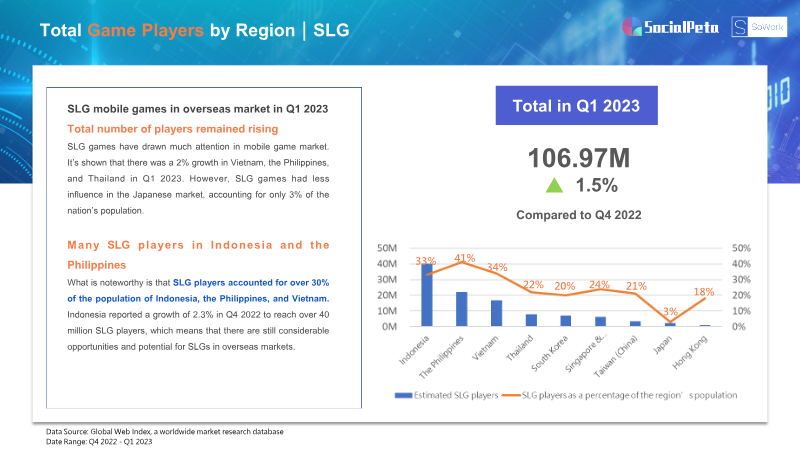The height and width of the screenshot is (450, 800).
Task: Click the orange percentage line legend swatch
Action: click(511, 395)
